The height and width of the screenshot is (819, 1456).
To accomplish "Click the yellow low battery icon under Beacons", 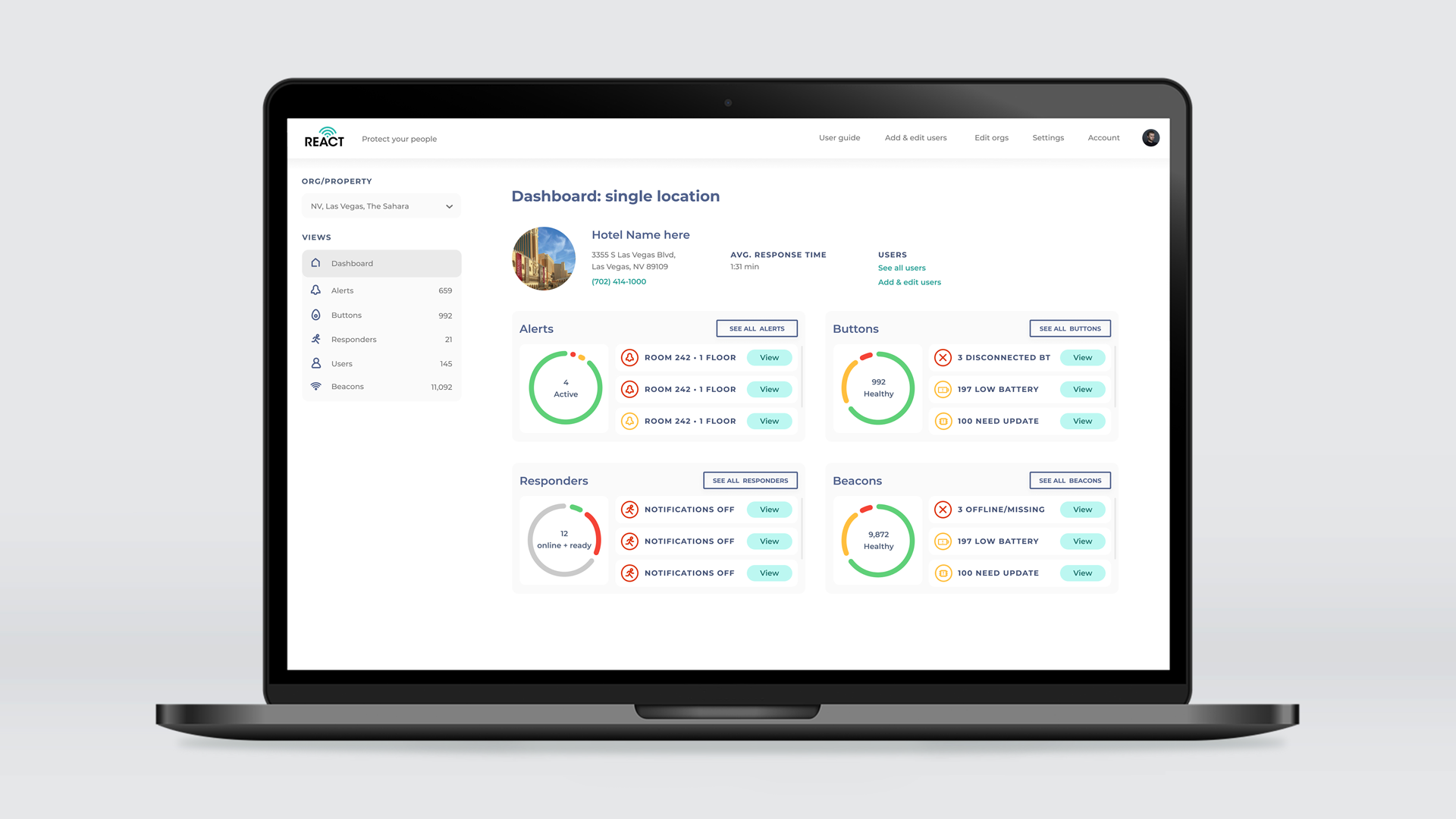I will coord(943,541).
